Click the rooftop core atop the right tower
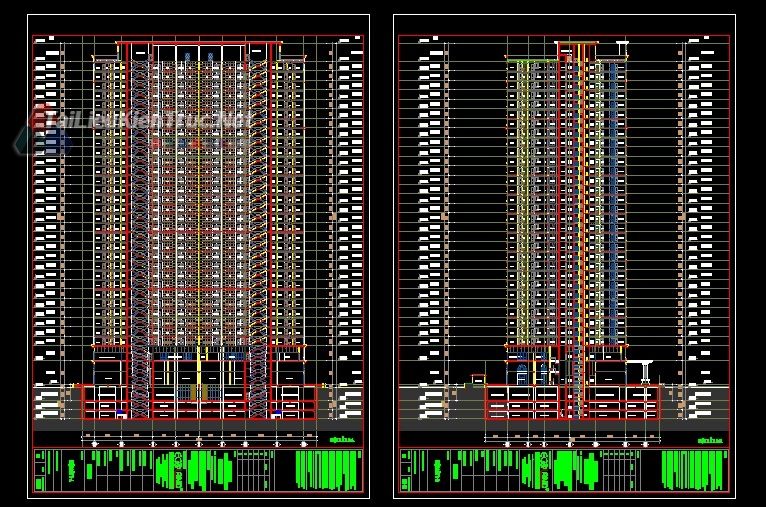The image size is (766, 507). (576, 50)
